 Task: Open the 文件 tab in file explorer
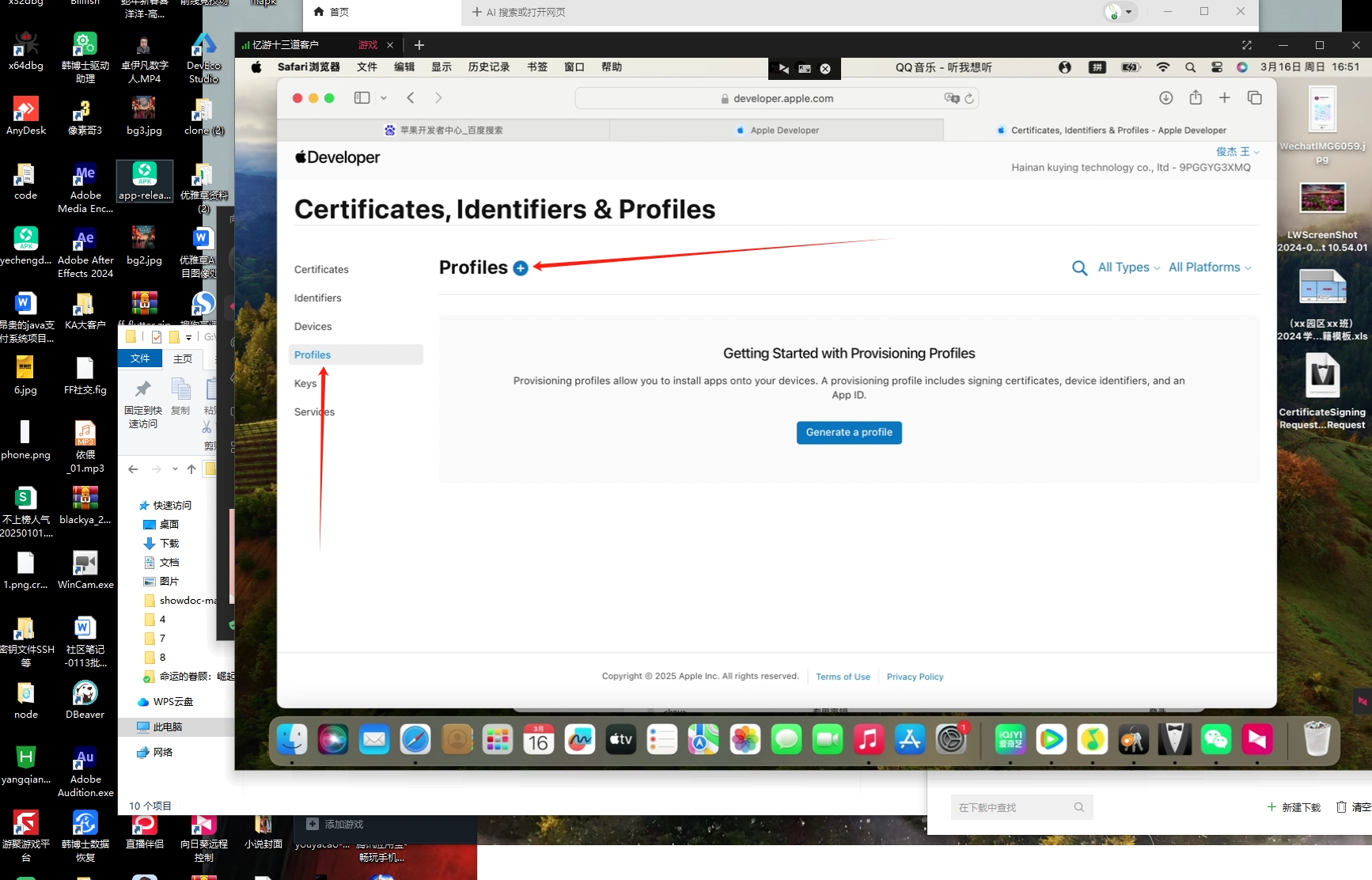tap(140, 358)
